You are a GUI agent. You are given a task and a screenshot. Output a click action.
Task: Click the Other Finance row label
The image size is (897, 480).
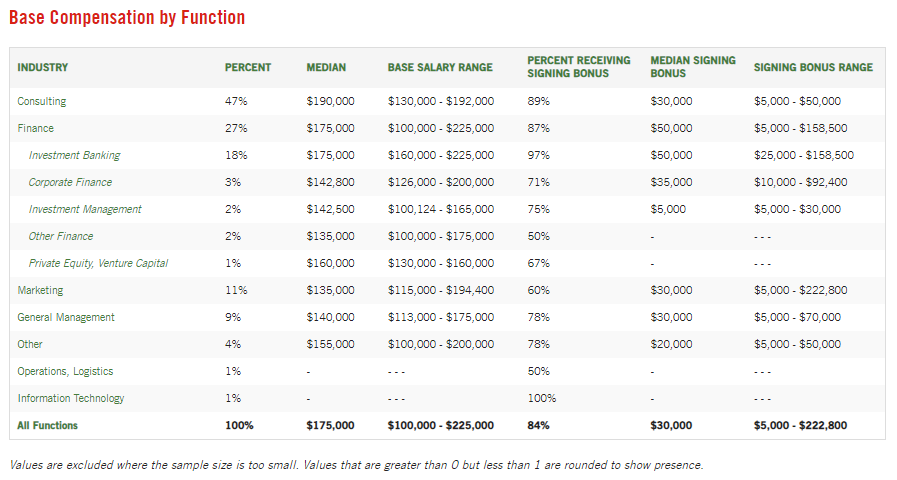61,236
